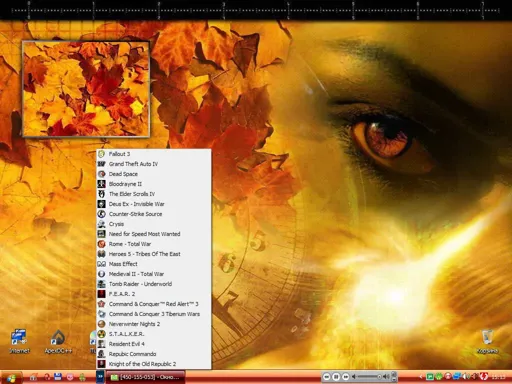The image size is (512, 384).
Task: Open the Internet desktop shortcut
Action: (x=19, y=341)
